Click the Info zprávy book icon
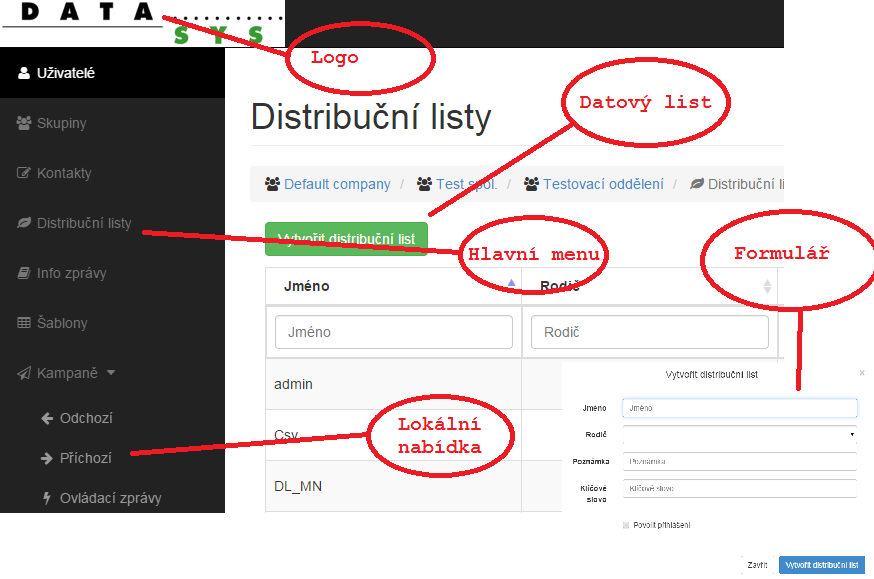This screenshot has height=579, width=874. 24,273
